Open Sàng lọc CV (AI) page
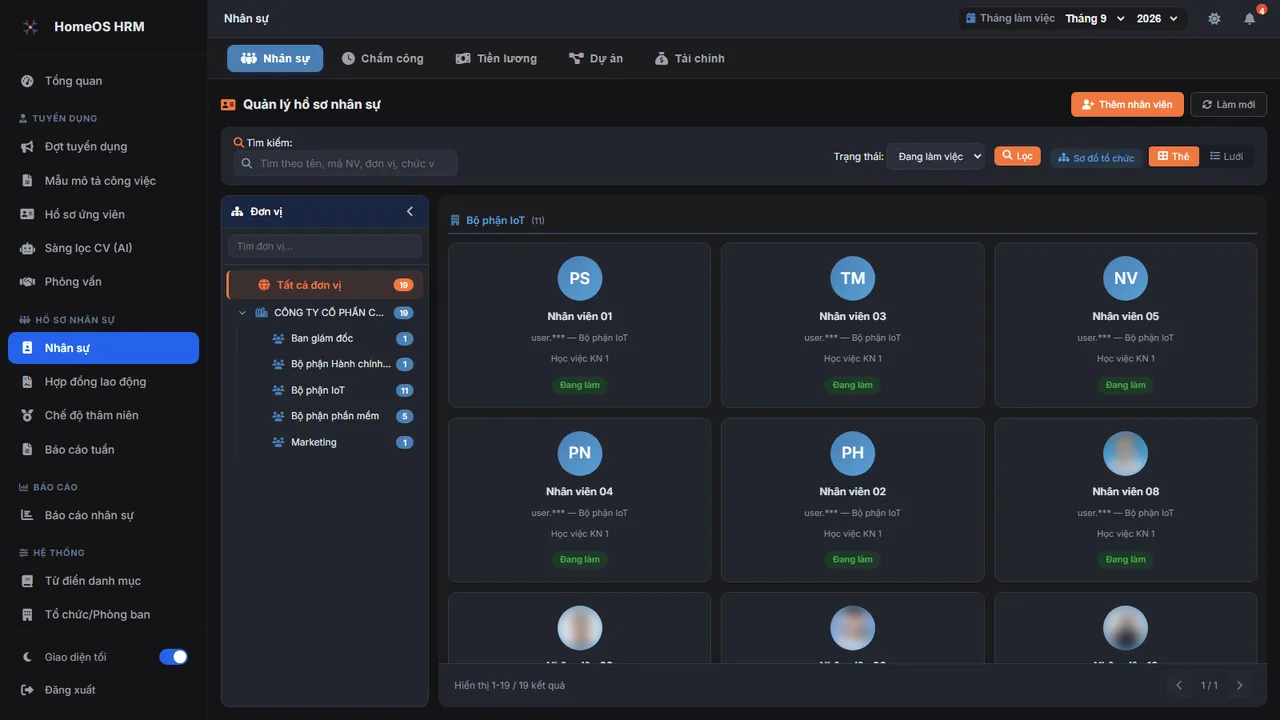Viewport: 1280px width, 720px height. [x=103, y=248]
